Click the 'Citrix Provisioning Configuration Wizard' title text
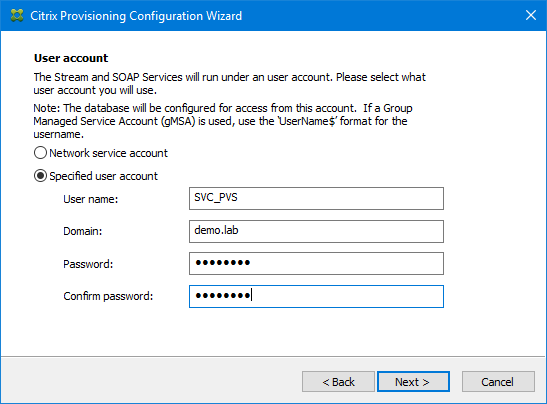This screenshot has height=404, width=547. click(136, 16)
